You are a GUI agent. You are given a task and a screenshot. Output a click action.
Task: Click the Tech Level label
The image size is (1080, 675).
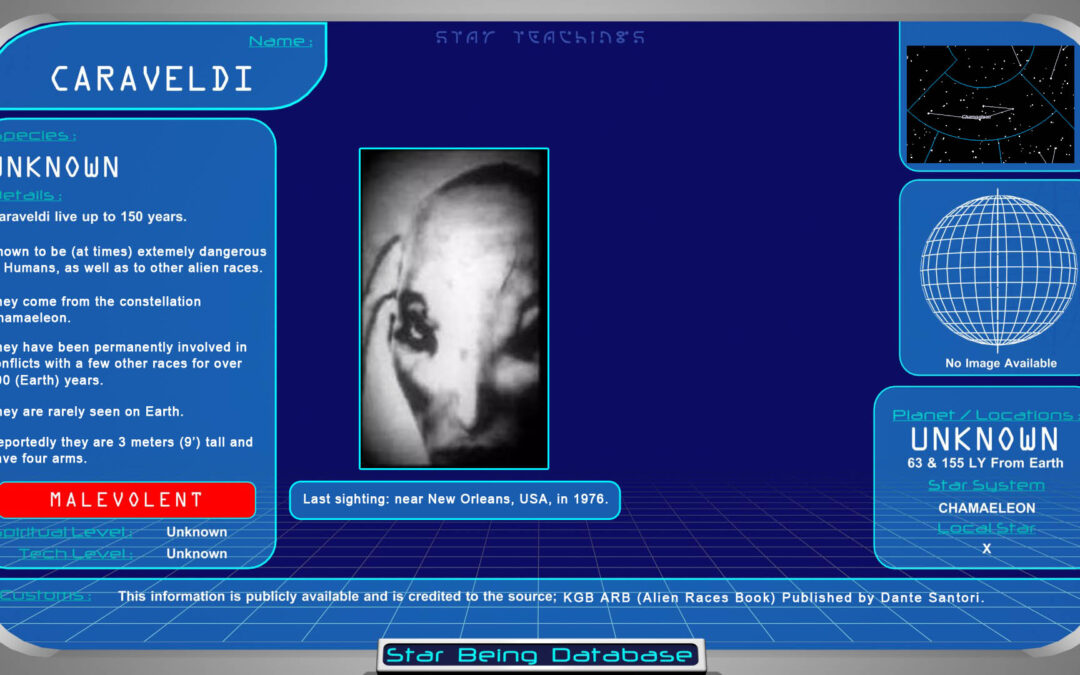[75, 553]
